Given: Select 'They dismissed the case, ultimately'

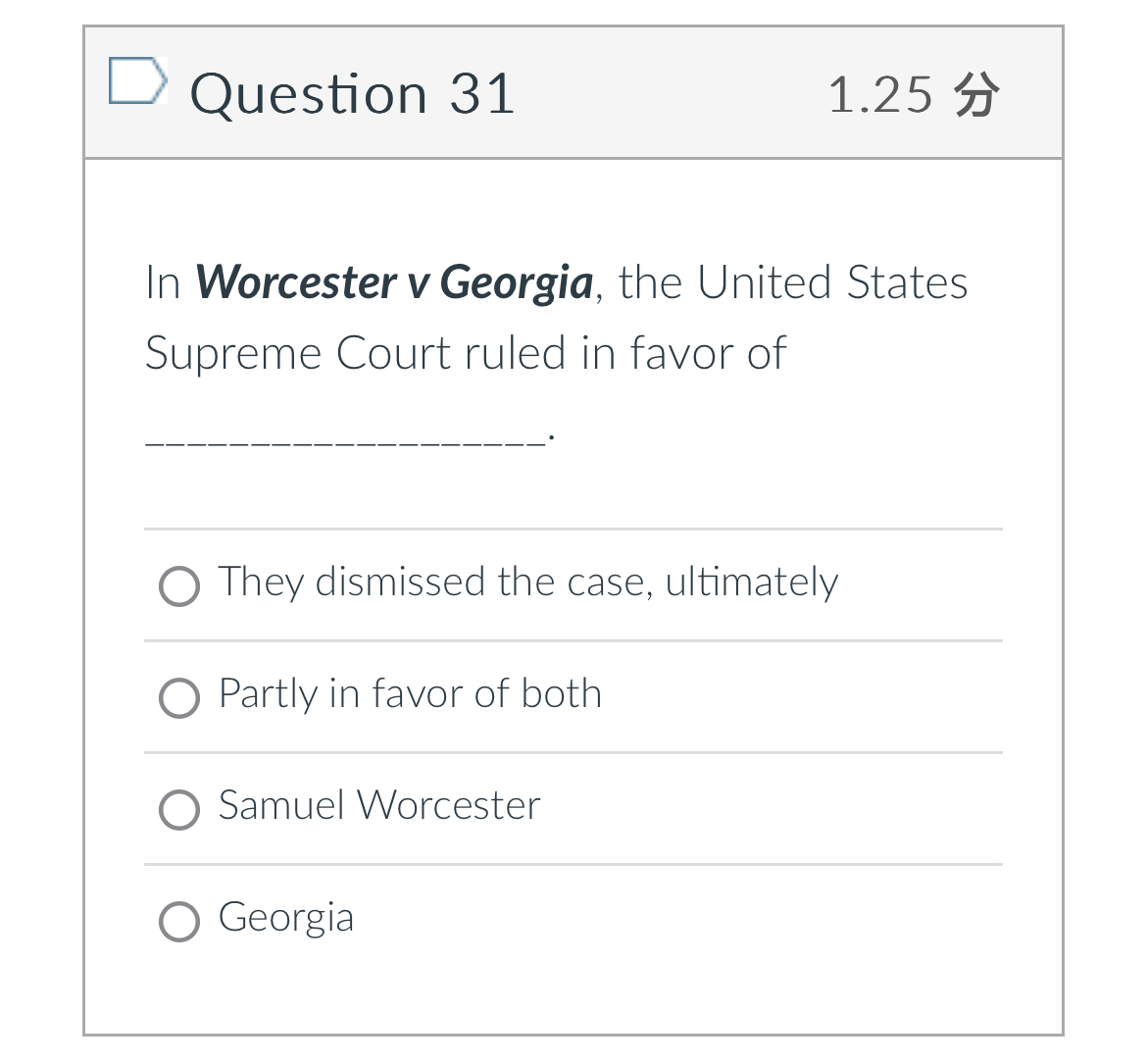Looking at the screenshot, I should click(x=179, y=586).
